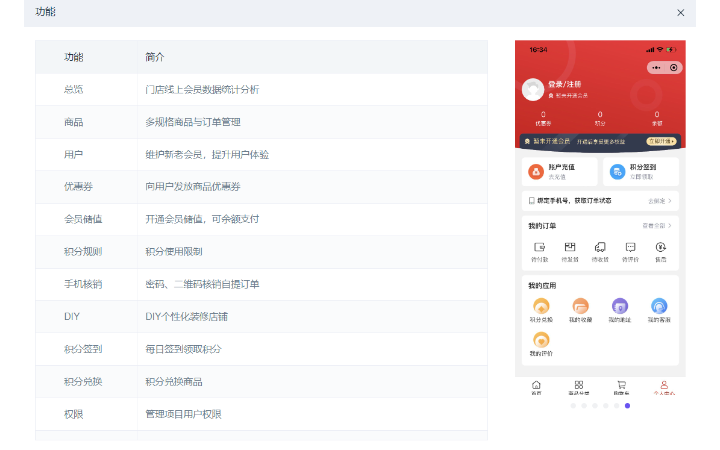Viewport: 720px width, 450px height.
Task: Click 开通会员储值，可余额支付 description
Action: (202, 219)
